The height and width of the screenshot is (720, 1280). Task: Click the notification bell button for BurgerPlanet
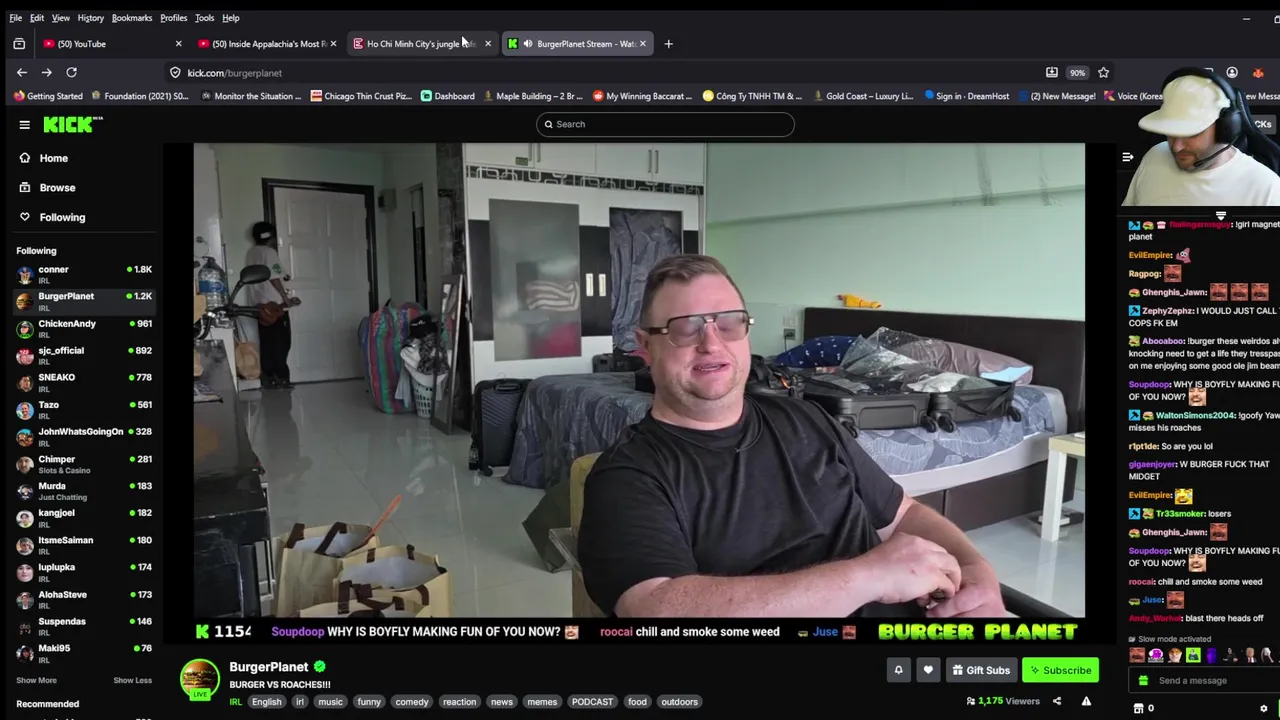click(x=898, y=670)
